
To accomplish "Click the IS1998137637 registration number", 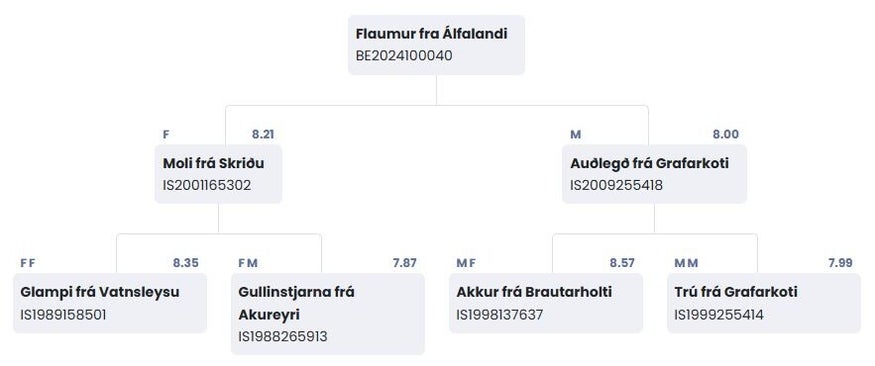I will pyautogui.click(x=499, y=315).
